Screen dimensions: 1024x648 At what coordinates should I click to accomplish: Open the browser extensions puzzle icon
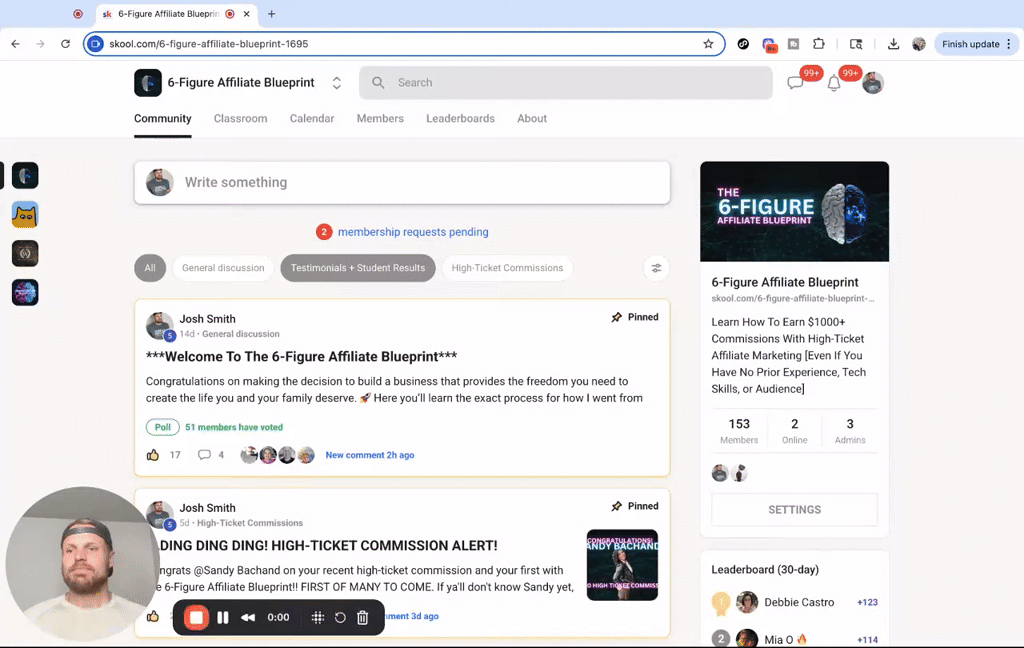pyautogui.click(x=818, y=44)
